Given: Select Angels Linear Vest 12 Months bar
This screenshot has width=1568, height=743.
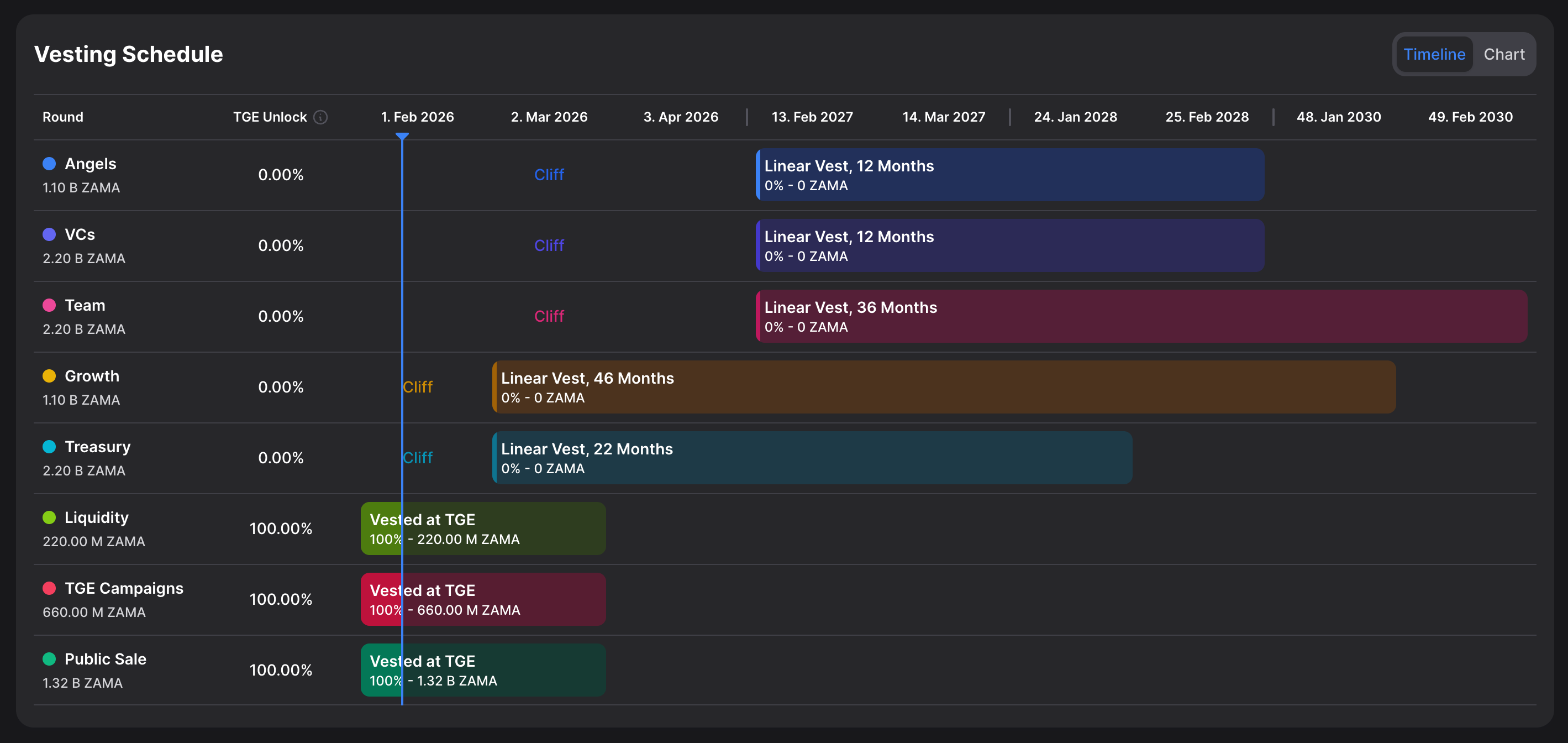Looking at the screenshot, I should coord(1009,175).
